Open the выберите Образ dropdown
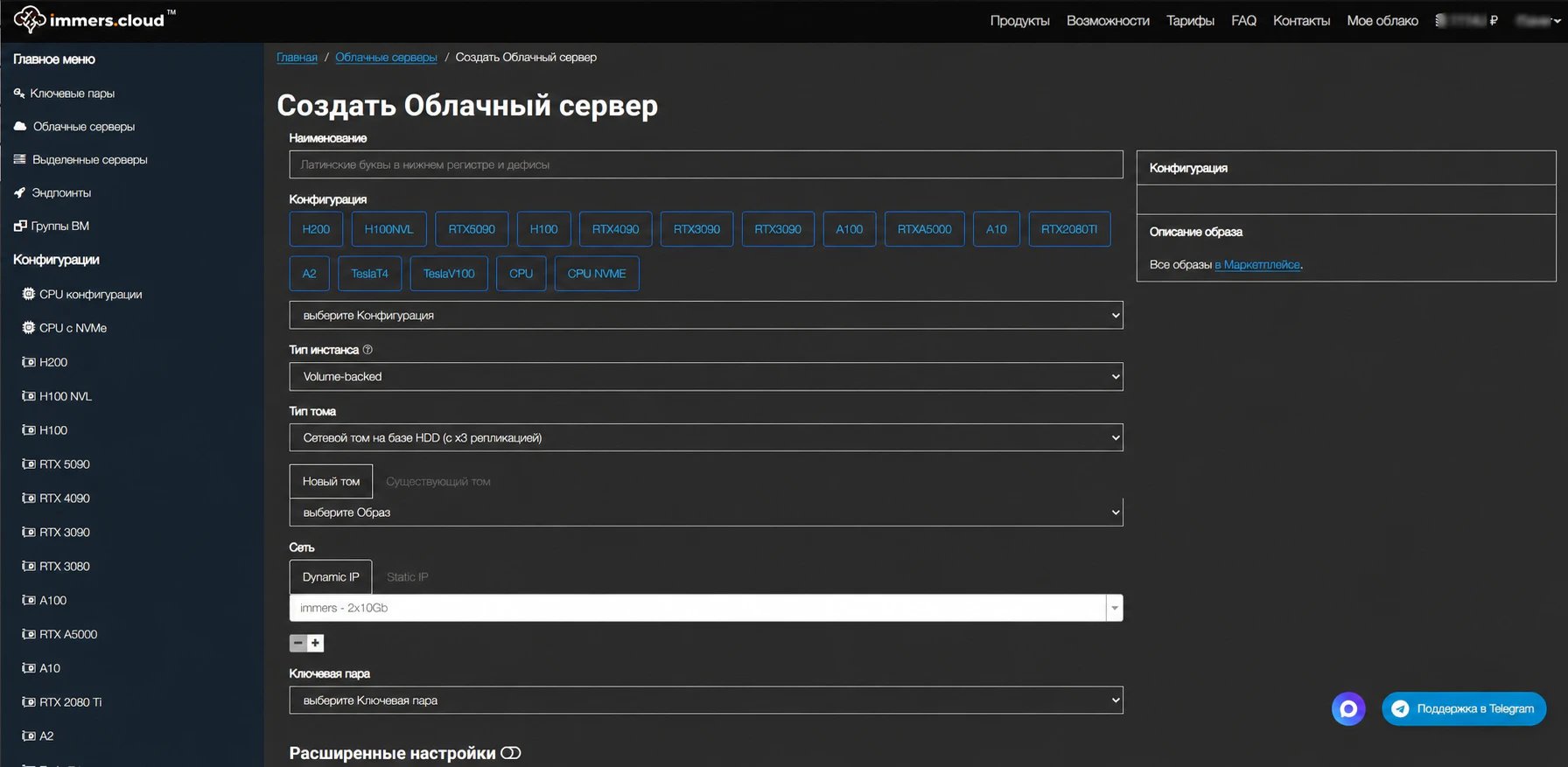1568x767 pixels. tap(706, 512)
